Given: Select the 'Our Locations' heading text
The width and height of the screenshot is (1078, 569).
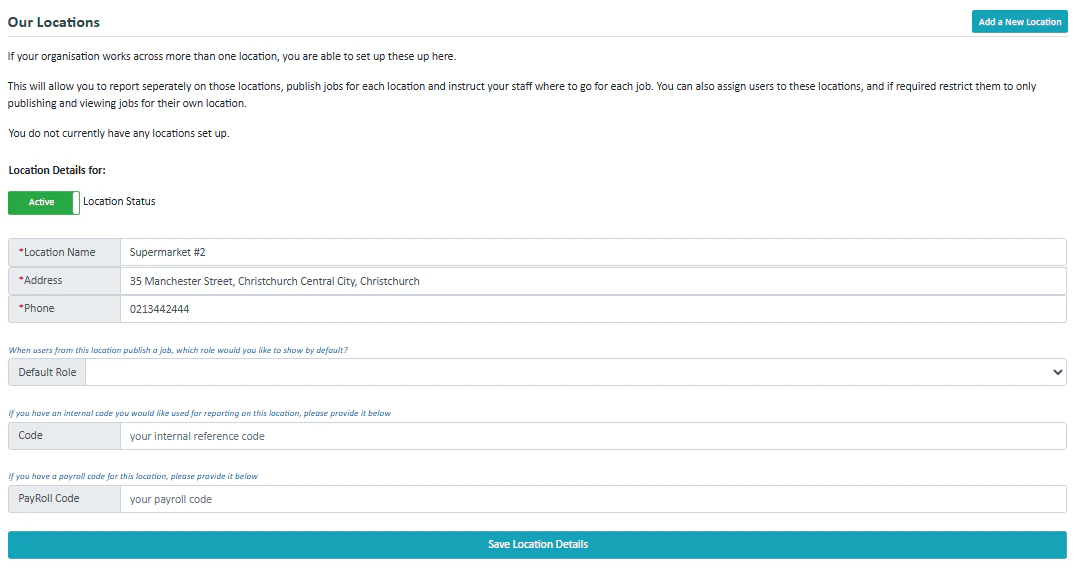Looking at the screenshot, I should click(x=54, y=23).
